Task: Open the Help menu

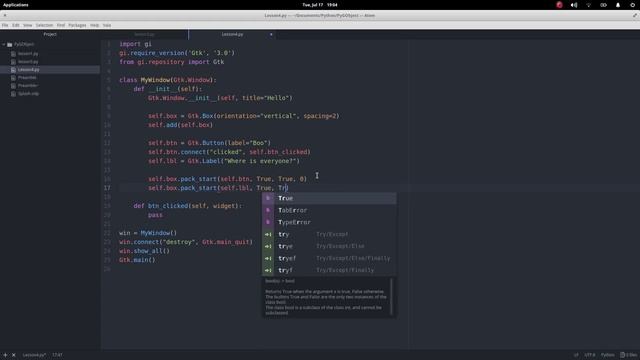Action: pos(94,25)
